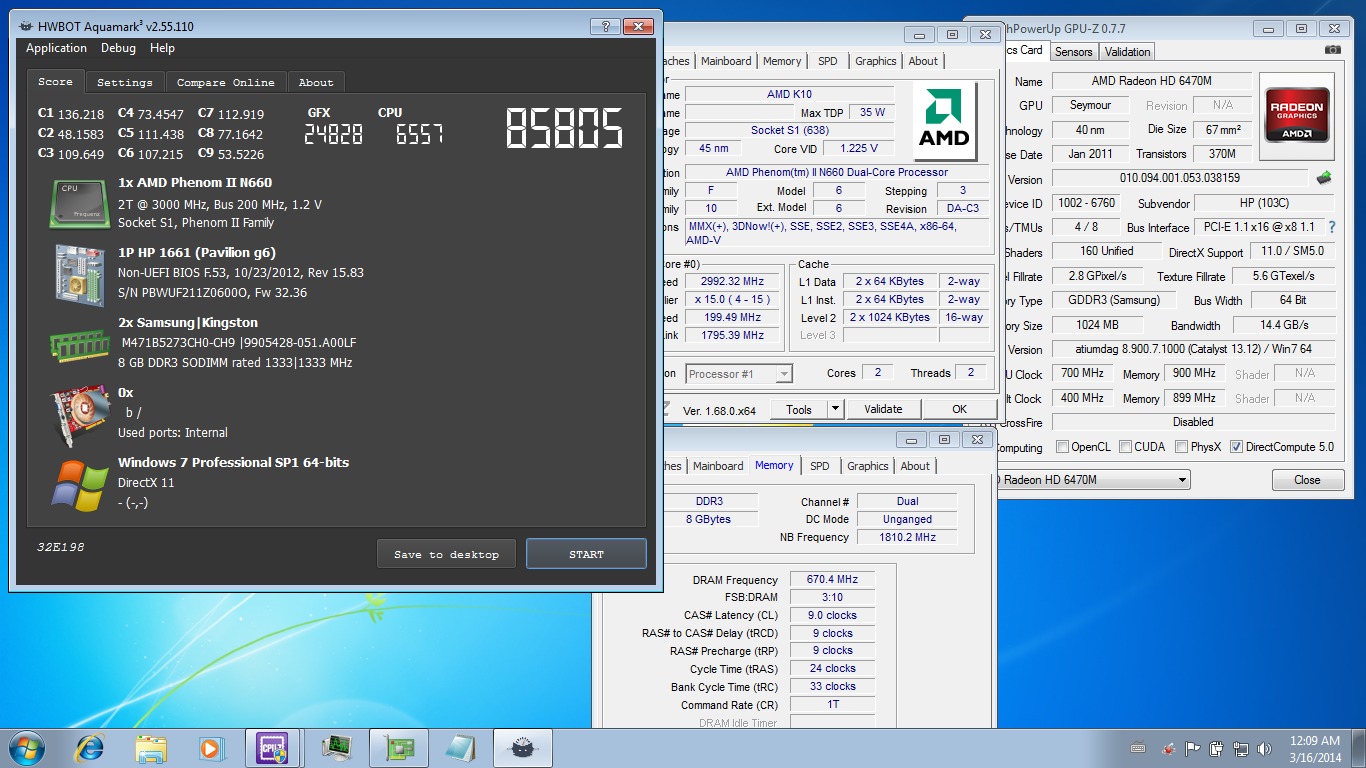The width and height of the screenshot is (1366, 768).
Task: Click the GDDR3 (Samsung) memory type value
Action: coord(1113,300)
